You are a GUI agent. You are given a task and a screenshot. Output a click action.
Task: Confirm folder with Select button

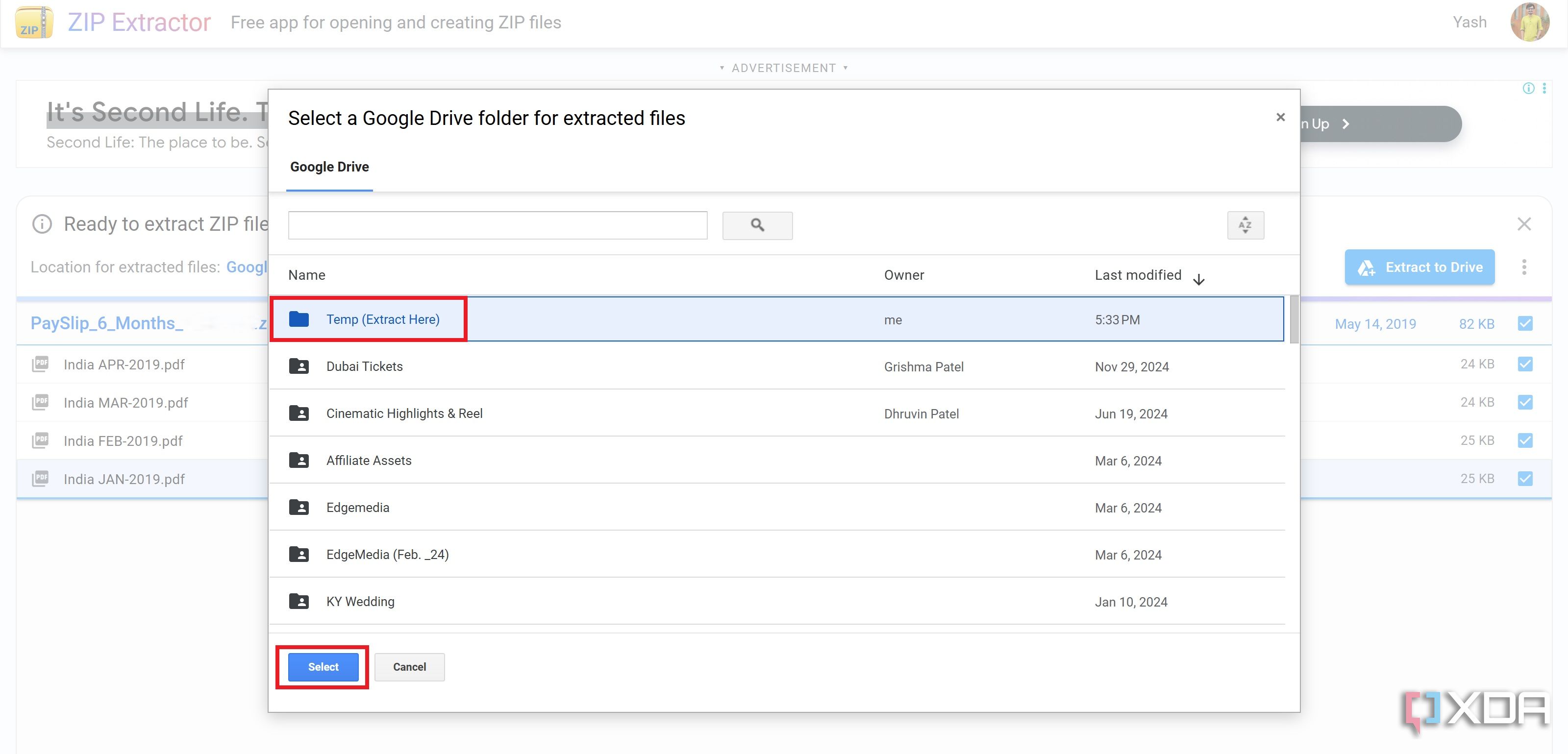(x=323, y=667)
